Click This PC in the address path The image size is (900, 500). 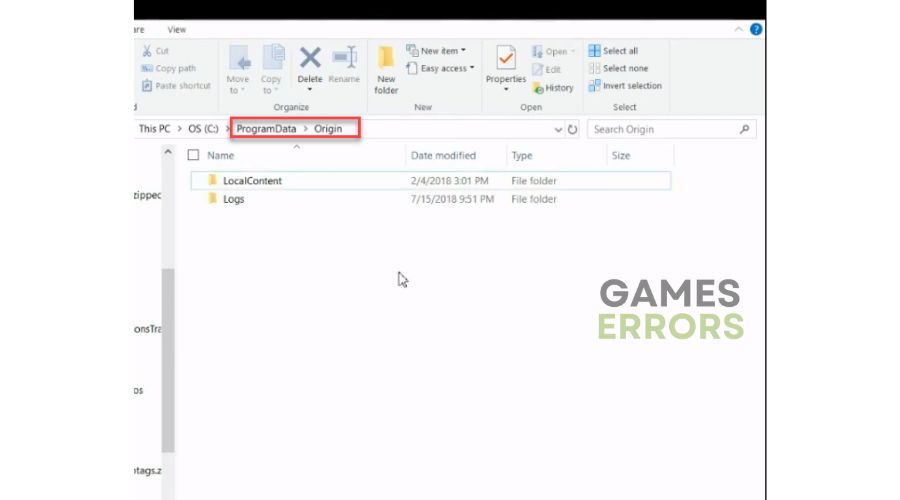(x=154, y=129)
